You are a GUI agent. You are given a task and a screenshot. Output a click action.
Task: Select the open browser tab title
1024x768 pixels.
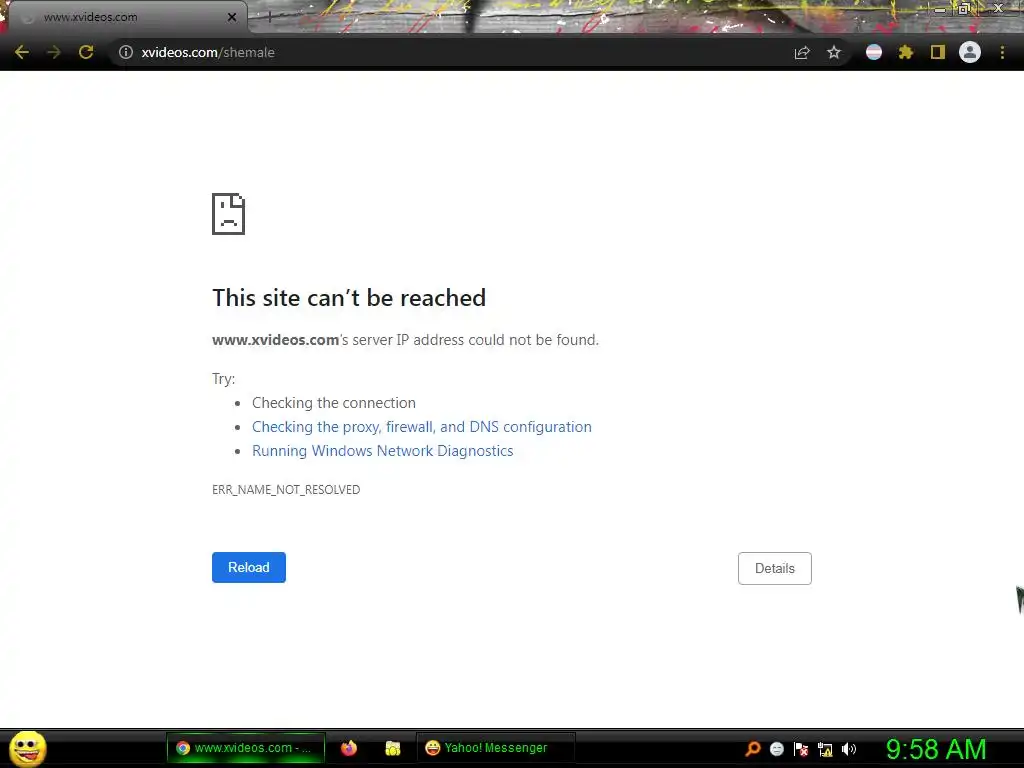click(x=90, y=17)
